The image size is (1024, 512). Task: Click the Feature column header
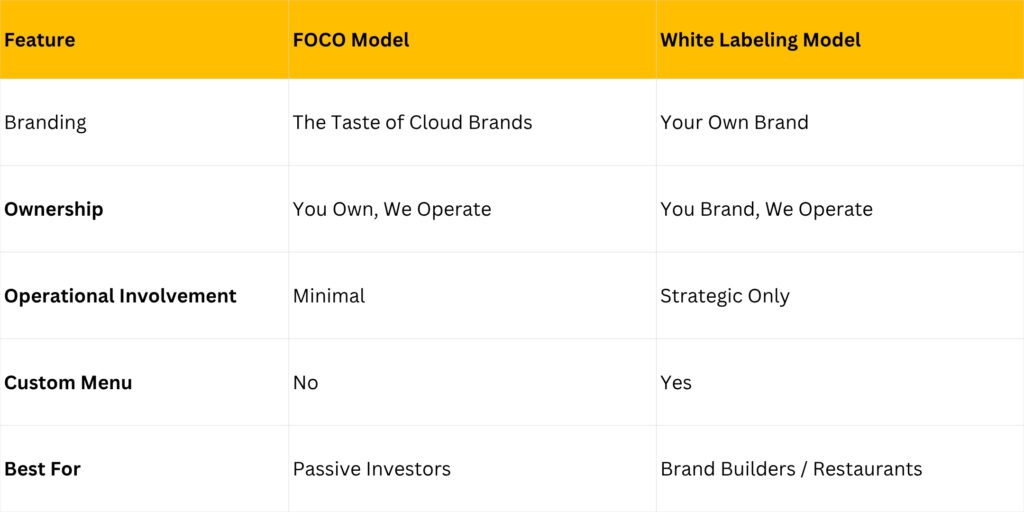click(40, 41)
